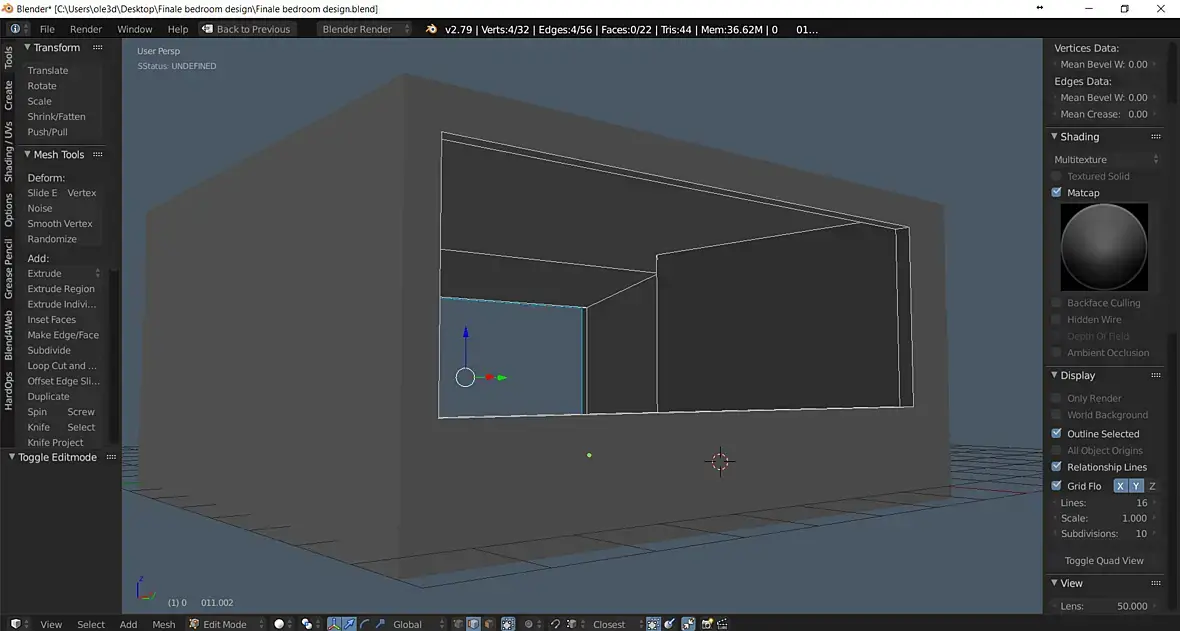Collapse the Display panel

[1054, 376]
